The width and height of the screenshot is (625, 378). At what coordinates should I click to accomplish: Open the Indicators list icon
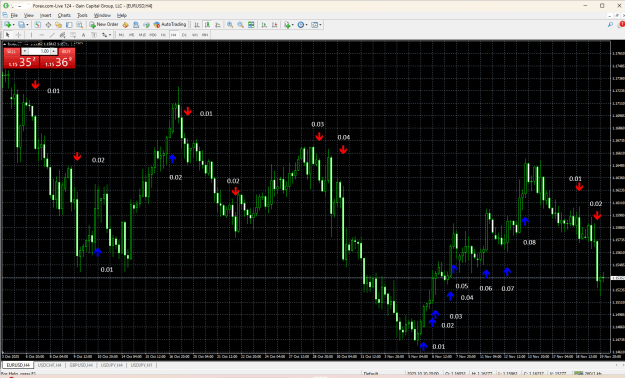click(x=287, y=25)
